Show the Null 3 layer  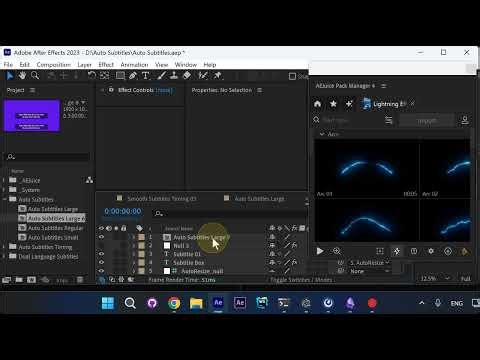tap(101, 246)
